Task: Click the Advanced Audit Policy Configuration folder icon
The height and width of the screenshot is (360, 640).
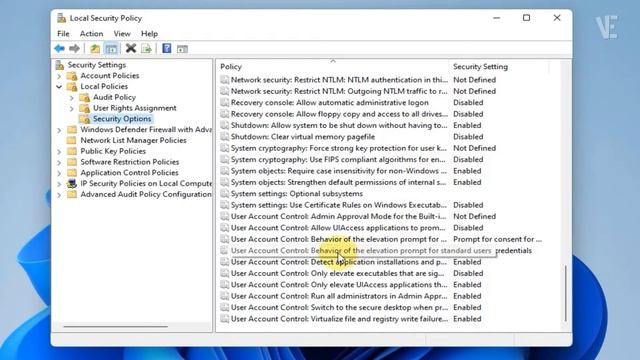Action: pos(72,195)
